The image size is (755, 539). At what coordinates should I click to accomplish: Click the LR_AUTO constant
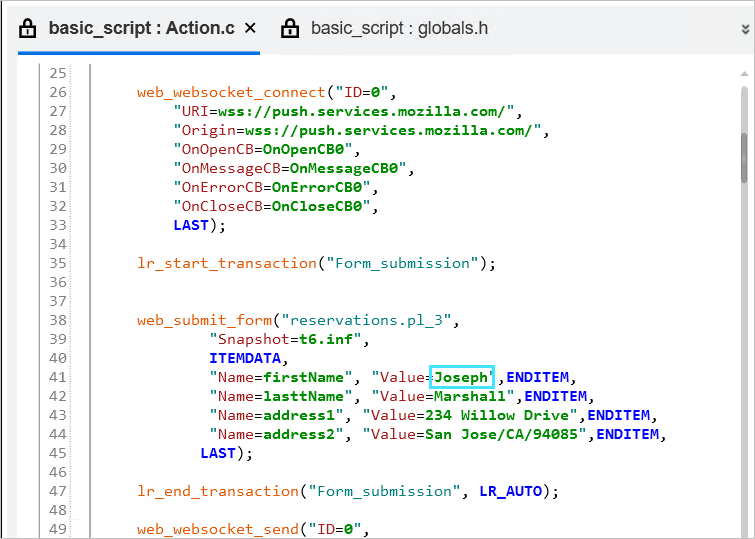tap(509, 491)
